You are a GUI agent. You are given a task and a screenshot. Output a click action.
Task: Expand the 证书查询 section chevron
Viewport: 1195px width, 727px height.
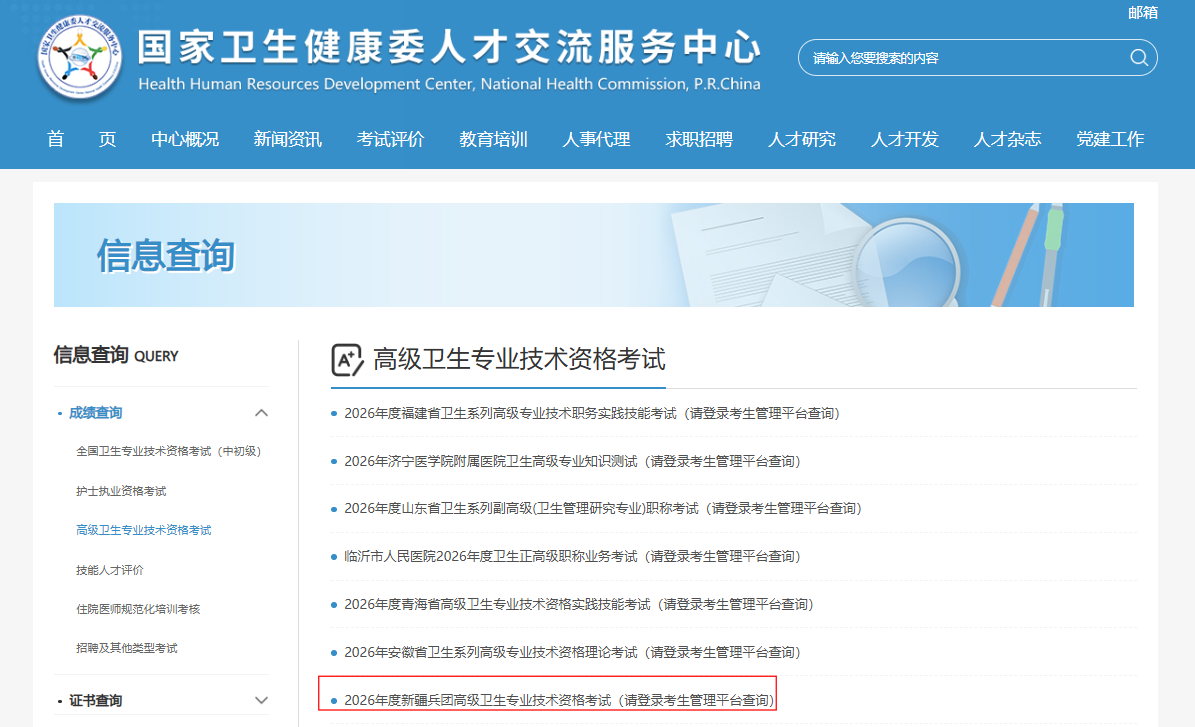(261, 700)
